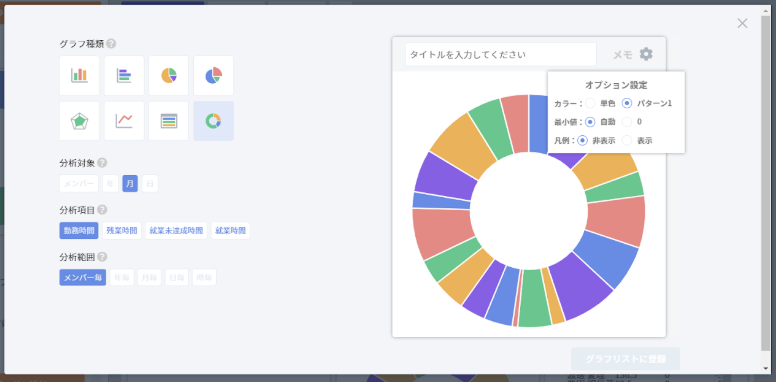Viewport: 776px width, 382px height.
Task: Pick the pie chart graph type
Action: [169, 75]
